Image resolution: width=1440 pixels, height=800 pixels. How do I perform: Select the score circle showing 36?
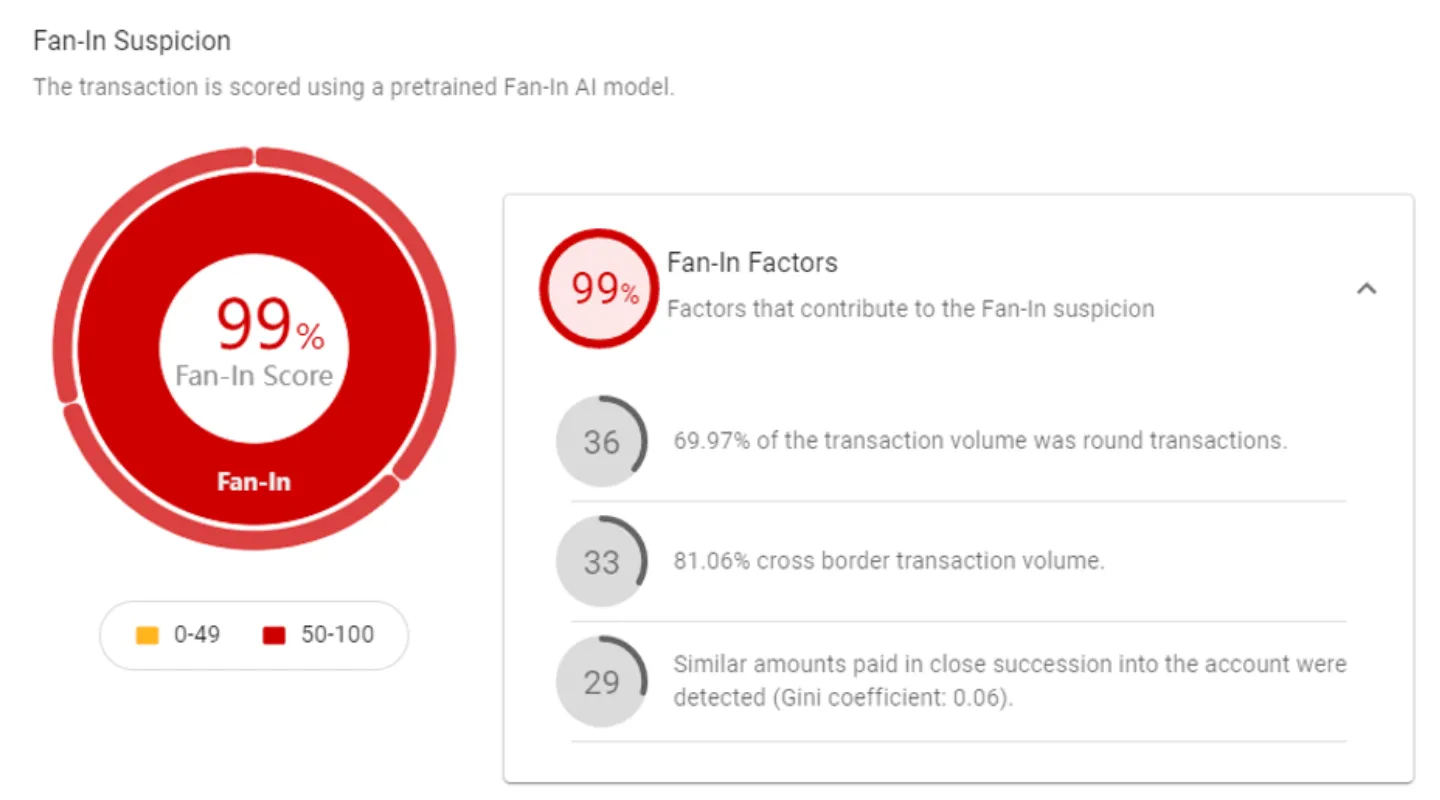601,440
